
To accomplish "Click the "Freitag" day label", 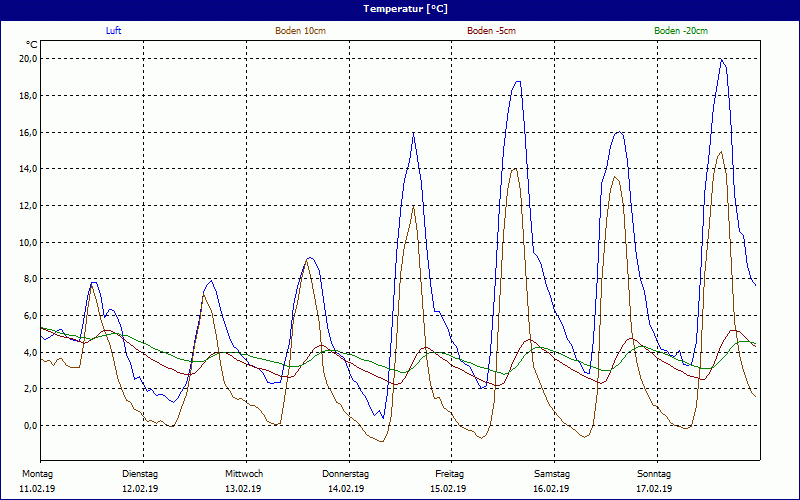I will (449, 473).
